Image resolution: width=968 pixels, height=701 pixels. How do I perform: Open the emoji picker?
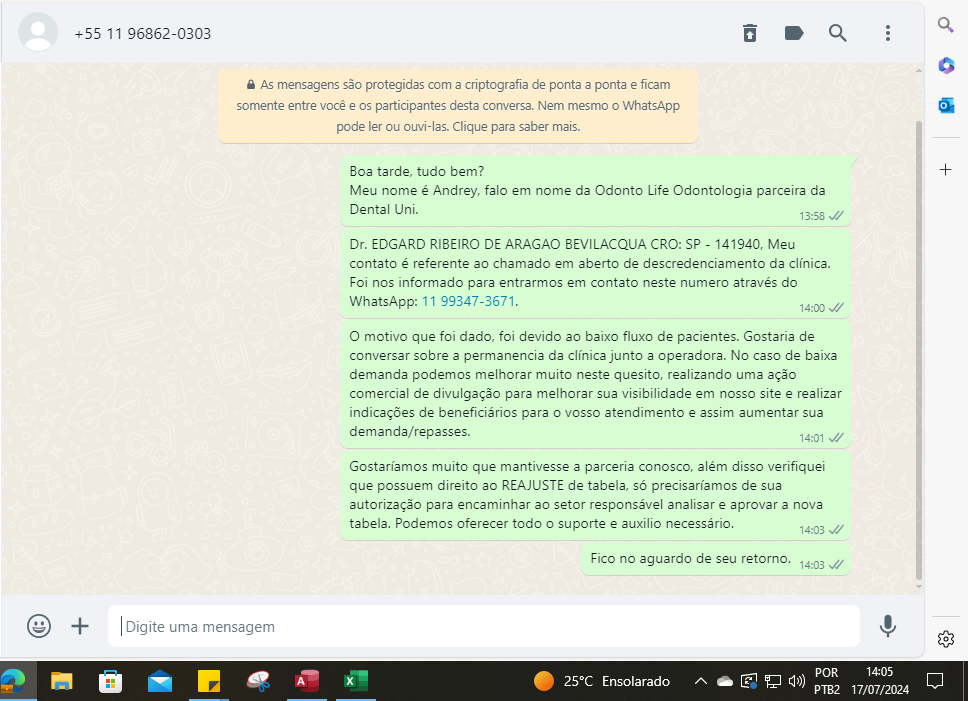click(39, 626)
